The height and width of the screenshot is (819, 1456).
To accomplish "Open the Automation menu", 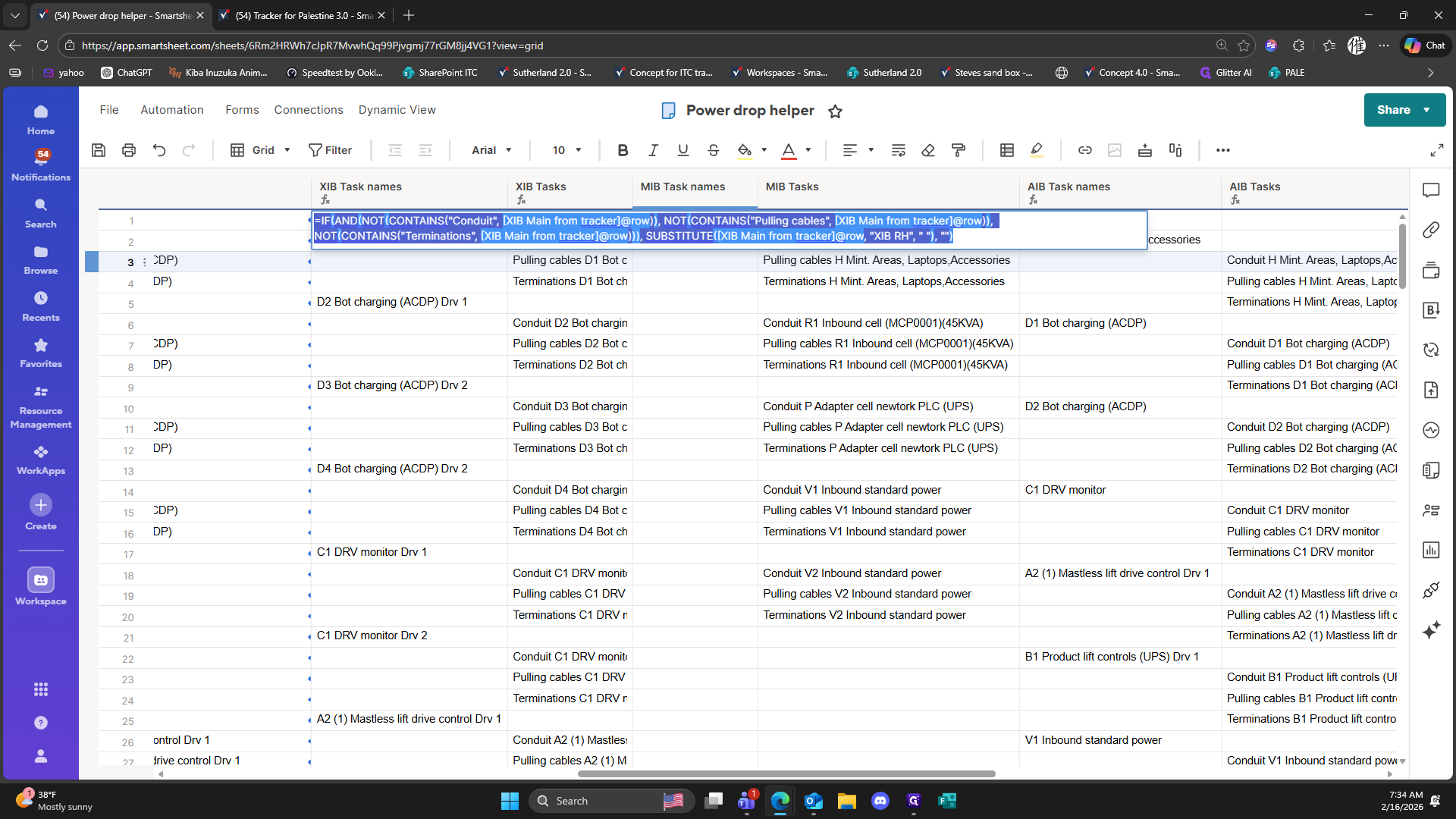I will 172,110.
